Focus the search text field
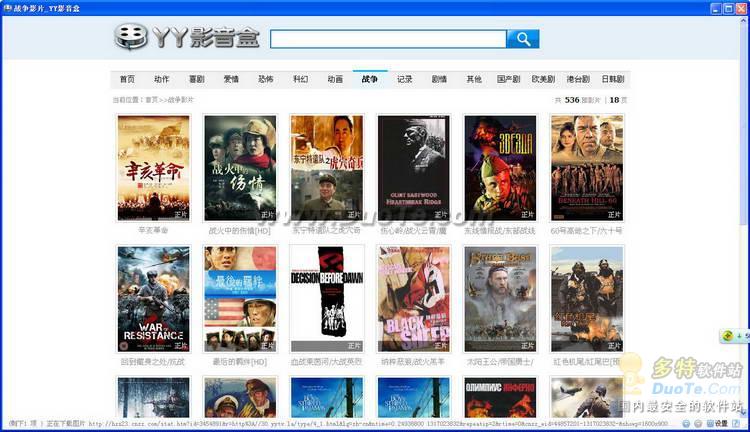750x432 pixels. click(x=387, y=39)
